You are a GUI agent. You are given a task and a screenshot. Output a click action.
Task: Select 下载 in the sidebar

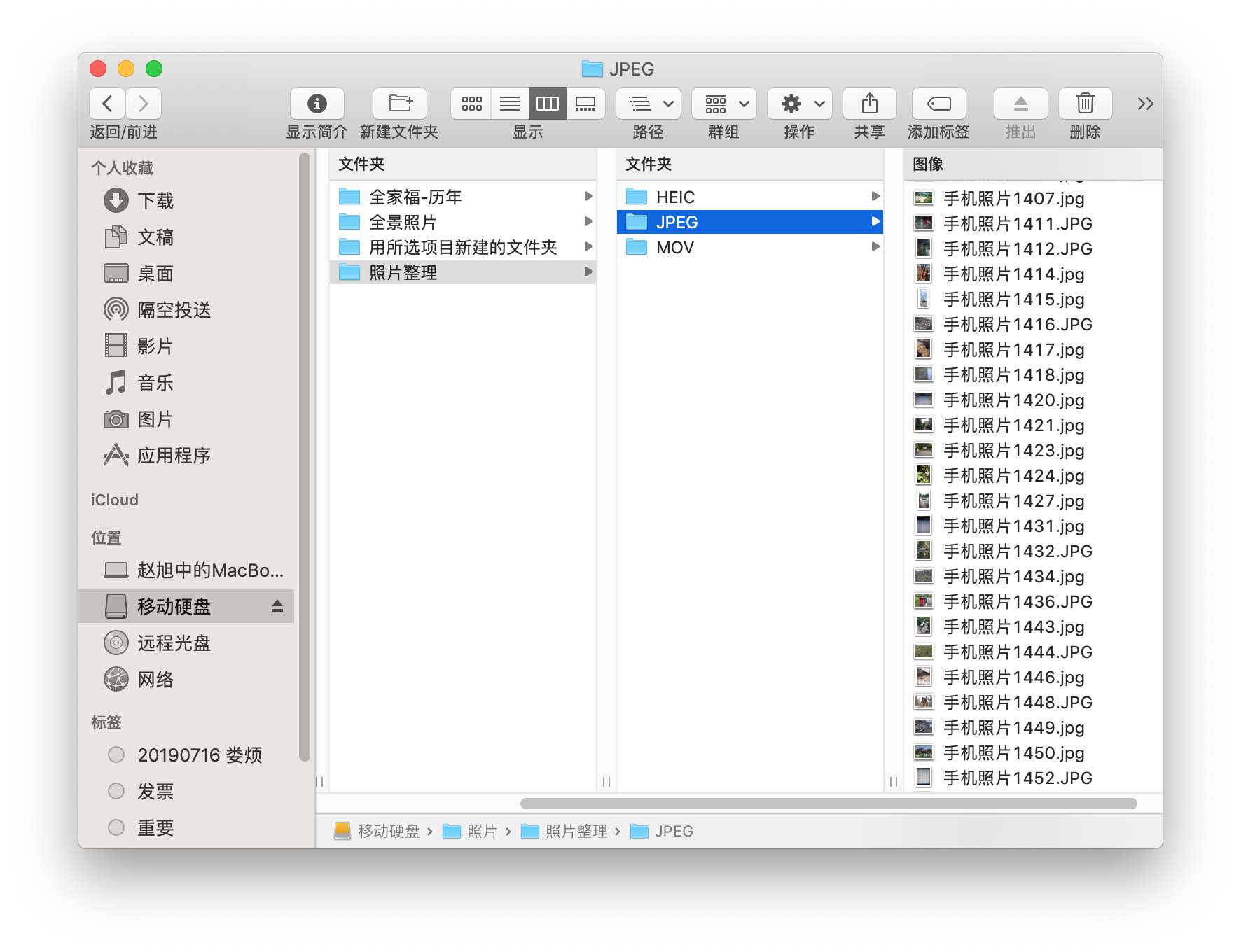point(155,201)
